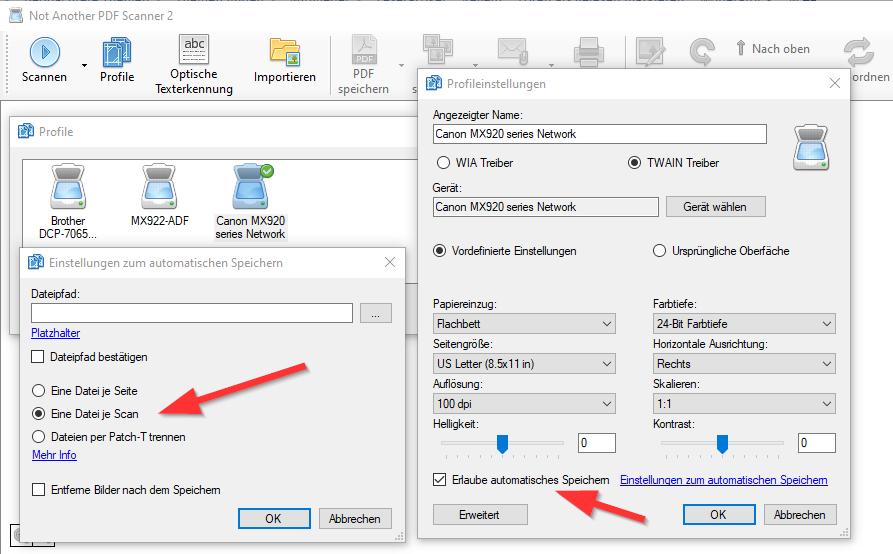Open Einstellungen zum automatischen Speichern link
This screenshot has height=554, width=893.
point(724,480)
